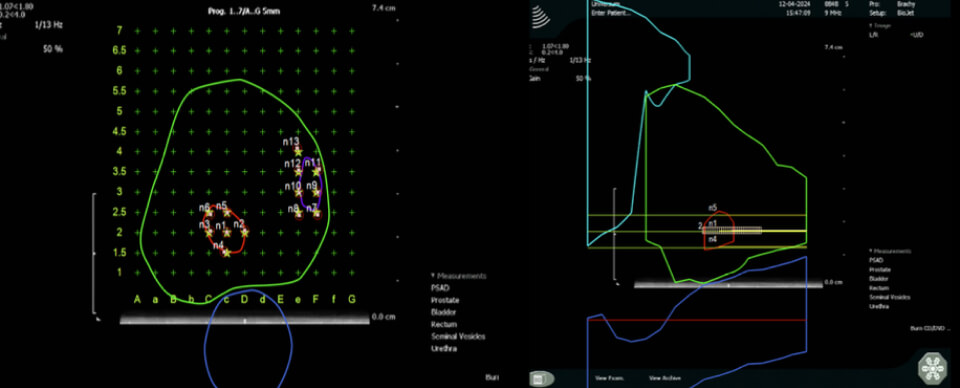Select needle marker n1 on the grid

[227, 233]
